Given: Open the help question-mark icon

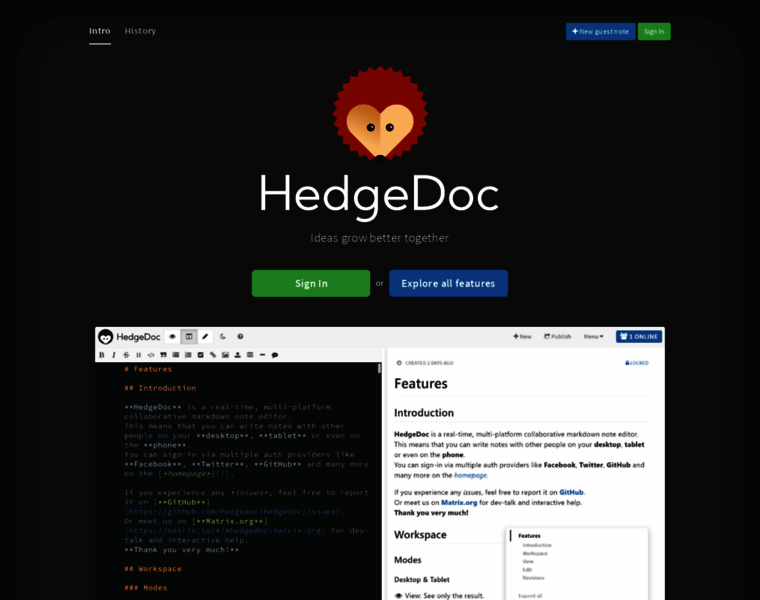Looking at the screenshot, I should pyautogui.click(x=240, y=336).
